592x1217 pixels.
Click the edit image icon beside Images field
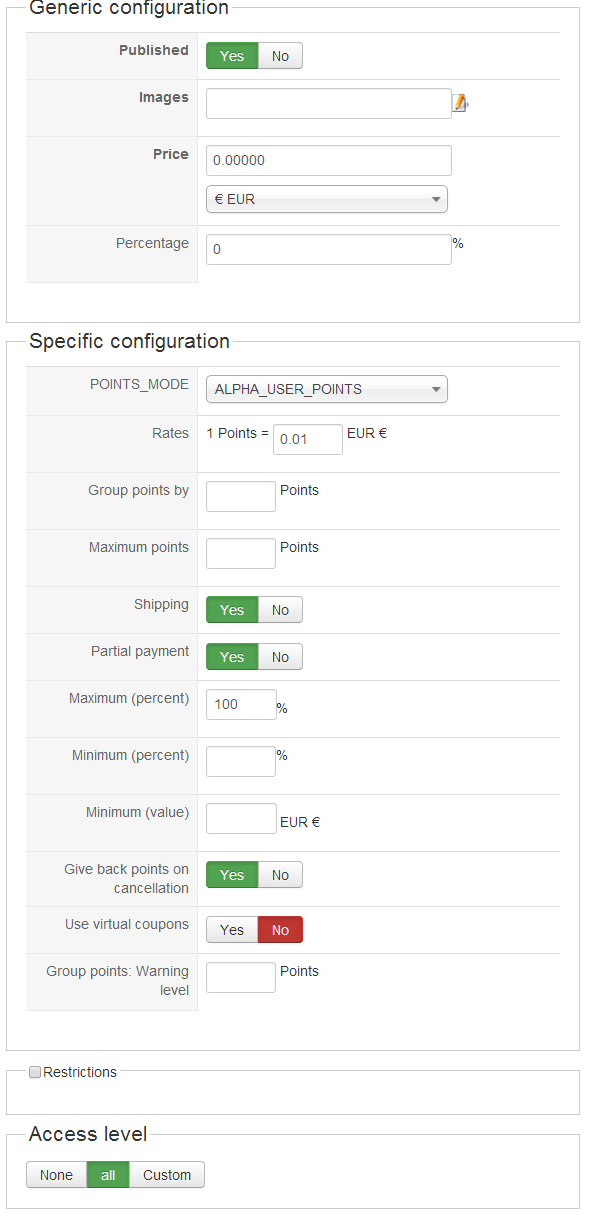coord(461,103)
